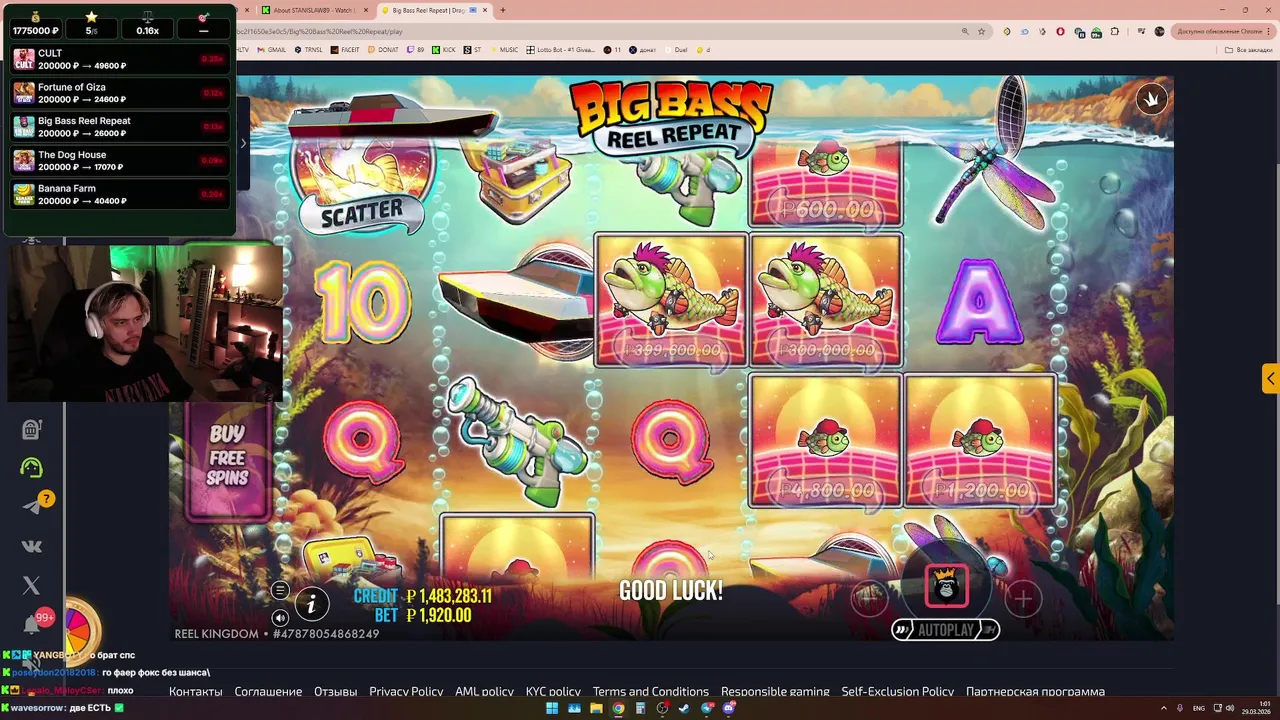Screen dimensions: 1280x720
Task: Switch to About STANISLAW89 browser tab
Action: click(314, 10)
